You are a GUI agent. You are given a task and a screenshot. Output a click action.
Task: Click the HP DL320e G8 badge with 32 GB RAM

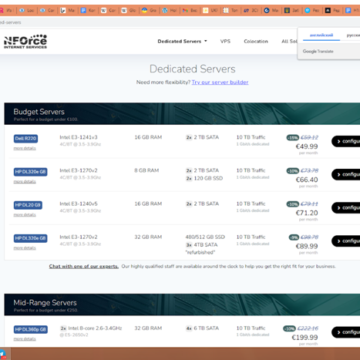pyautogui.click(x=30, y=238)
